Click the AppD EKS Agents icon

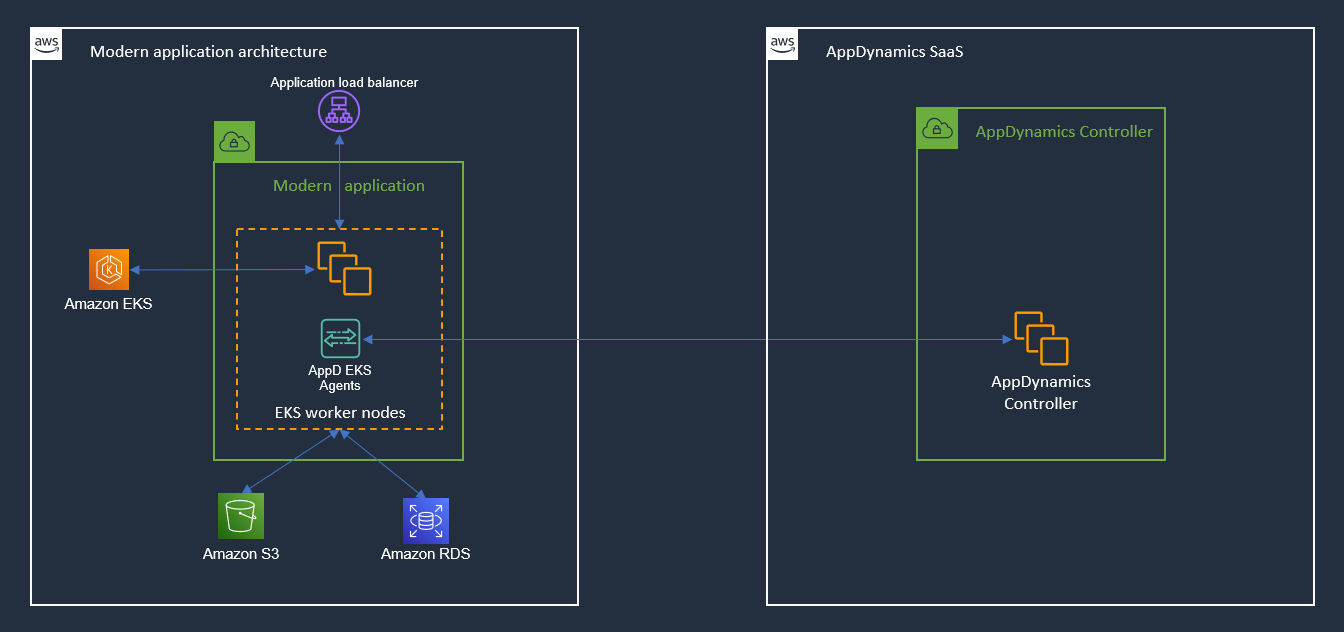340,339
